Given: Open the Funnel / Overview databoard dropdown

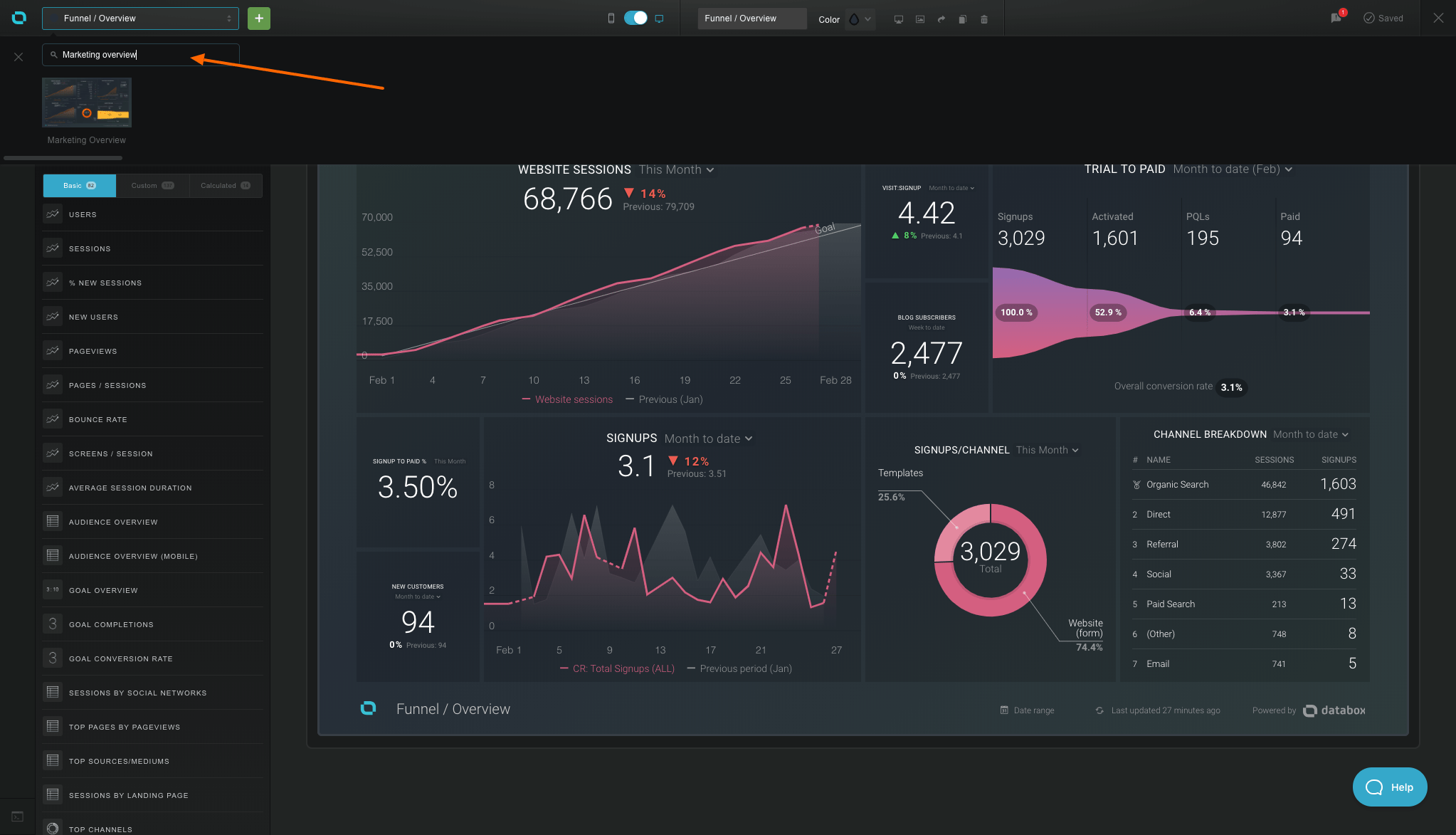Looking at the screenshot, I should 140,19.
